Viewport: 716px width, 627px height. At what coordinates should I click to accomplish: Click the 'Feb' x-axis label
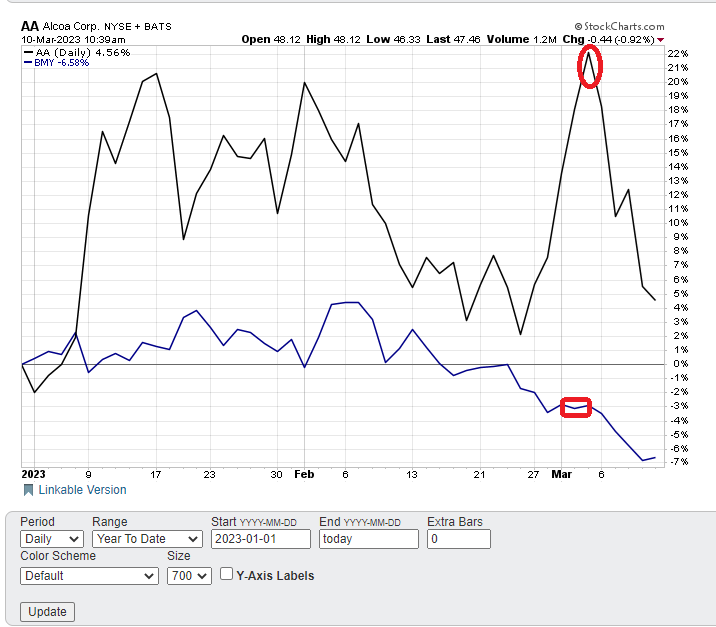304,474
